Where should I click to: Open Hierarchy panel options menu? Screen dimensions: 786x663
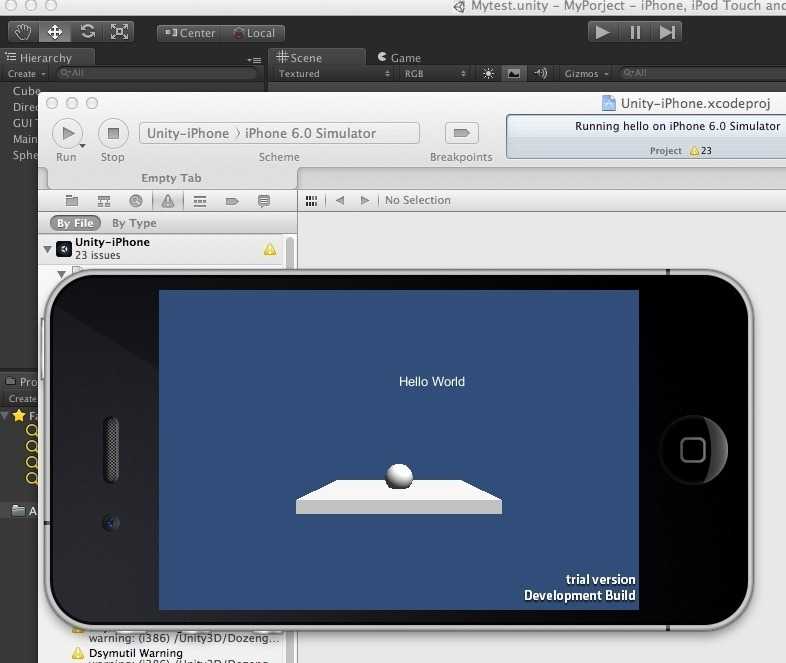pyautogui.click(x=254, y=60)
